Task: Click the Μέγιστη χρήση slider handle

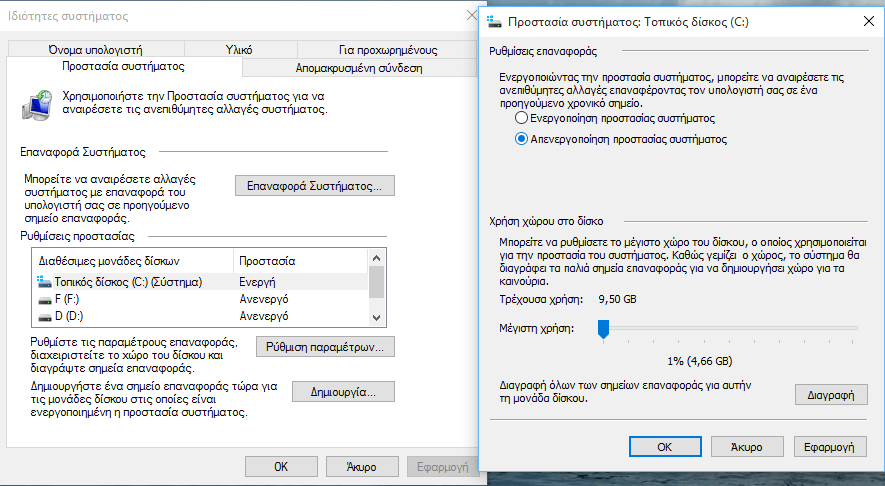Action: [603, 328]
